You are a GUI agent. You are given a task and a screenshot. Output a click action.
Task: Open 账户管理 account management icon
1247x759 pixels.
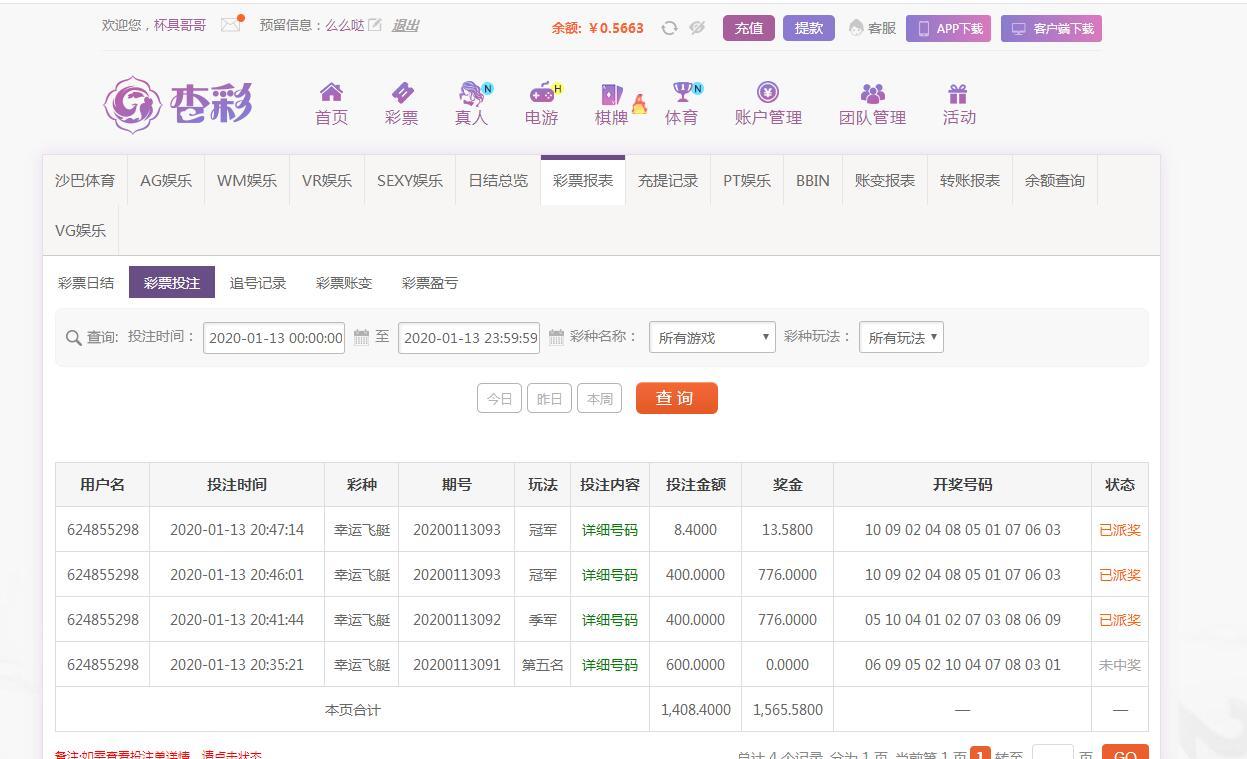[x=768, y=94]
